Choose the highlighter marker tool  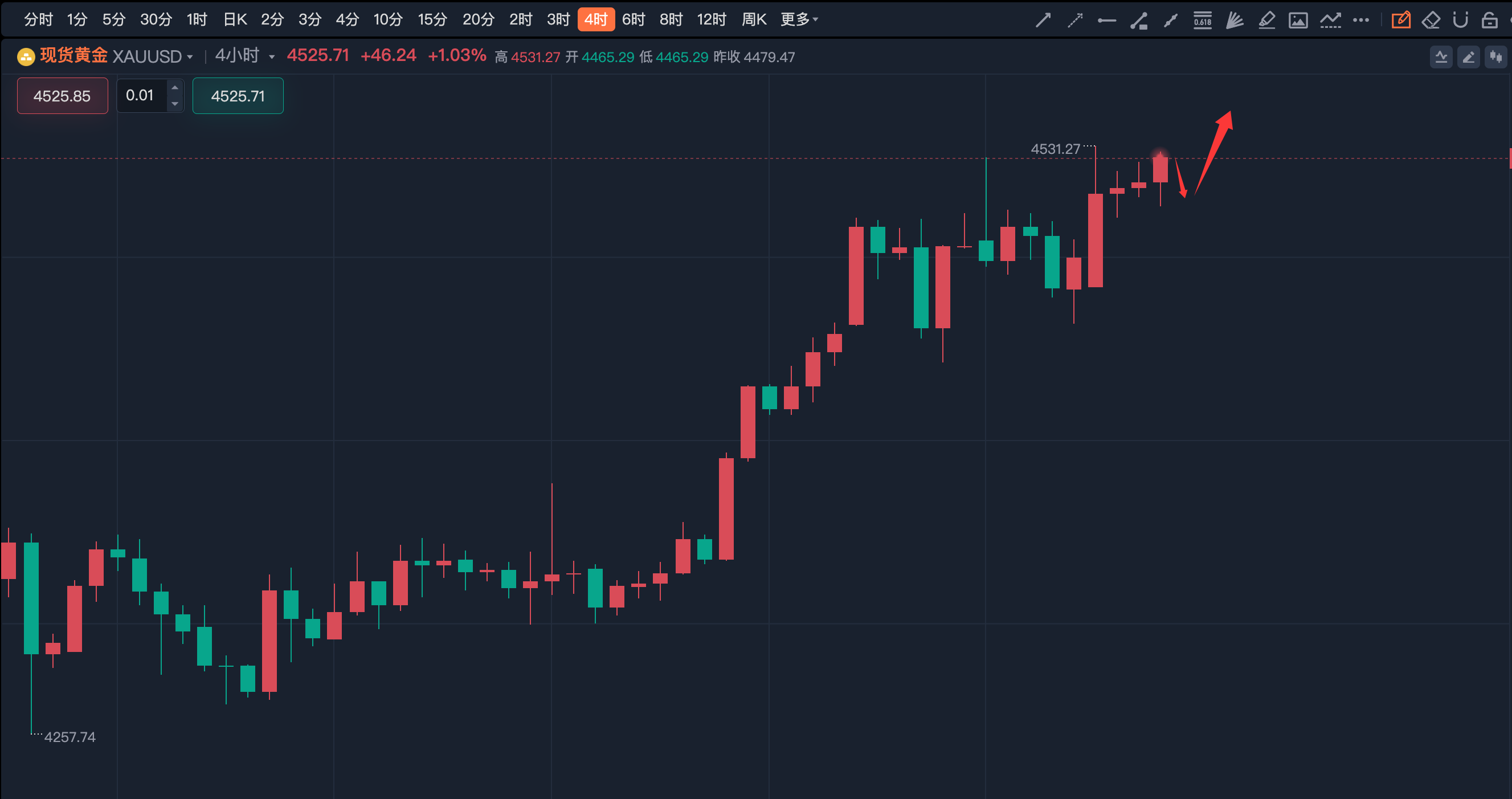point(1266,21)
